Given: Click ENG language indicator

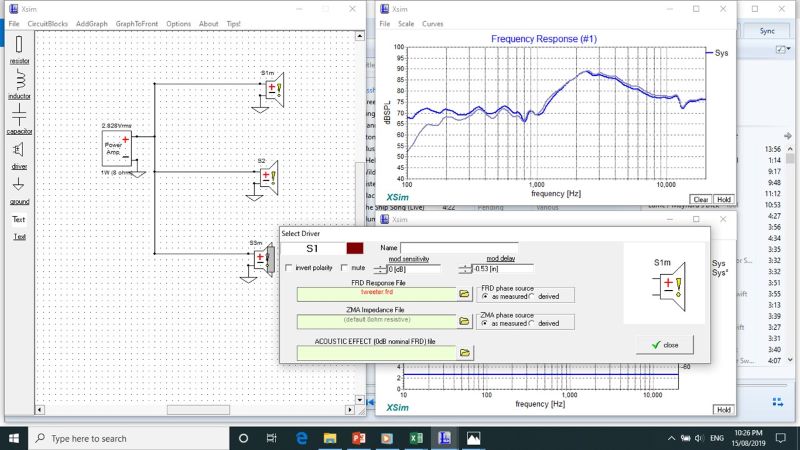Looking at the screenshot, I should point(717,438).
